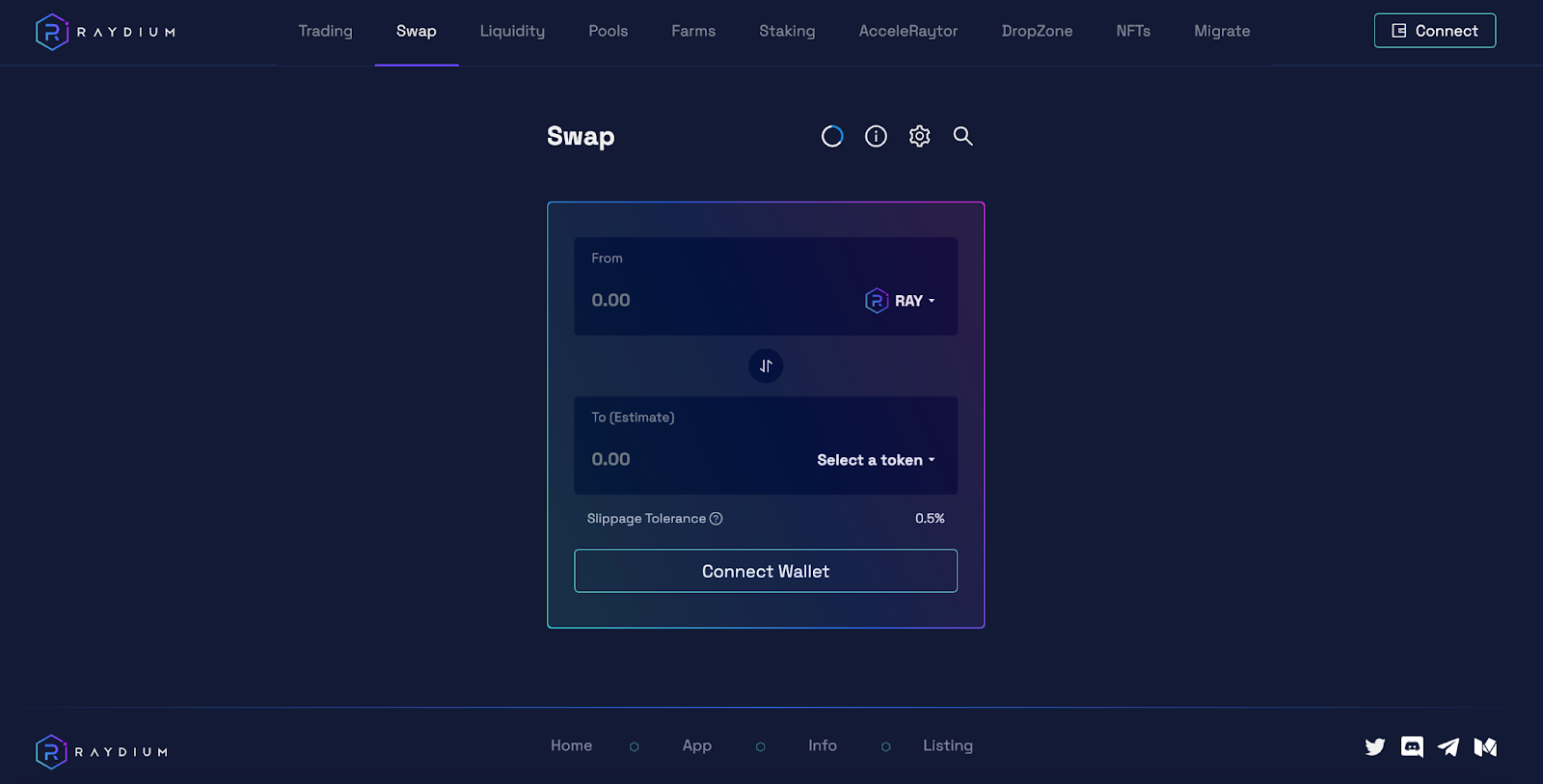This screenshot has width=1543, height=784.
Task: Open the AcceleRaytor tab
Action: pos(908,31)
